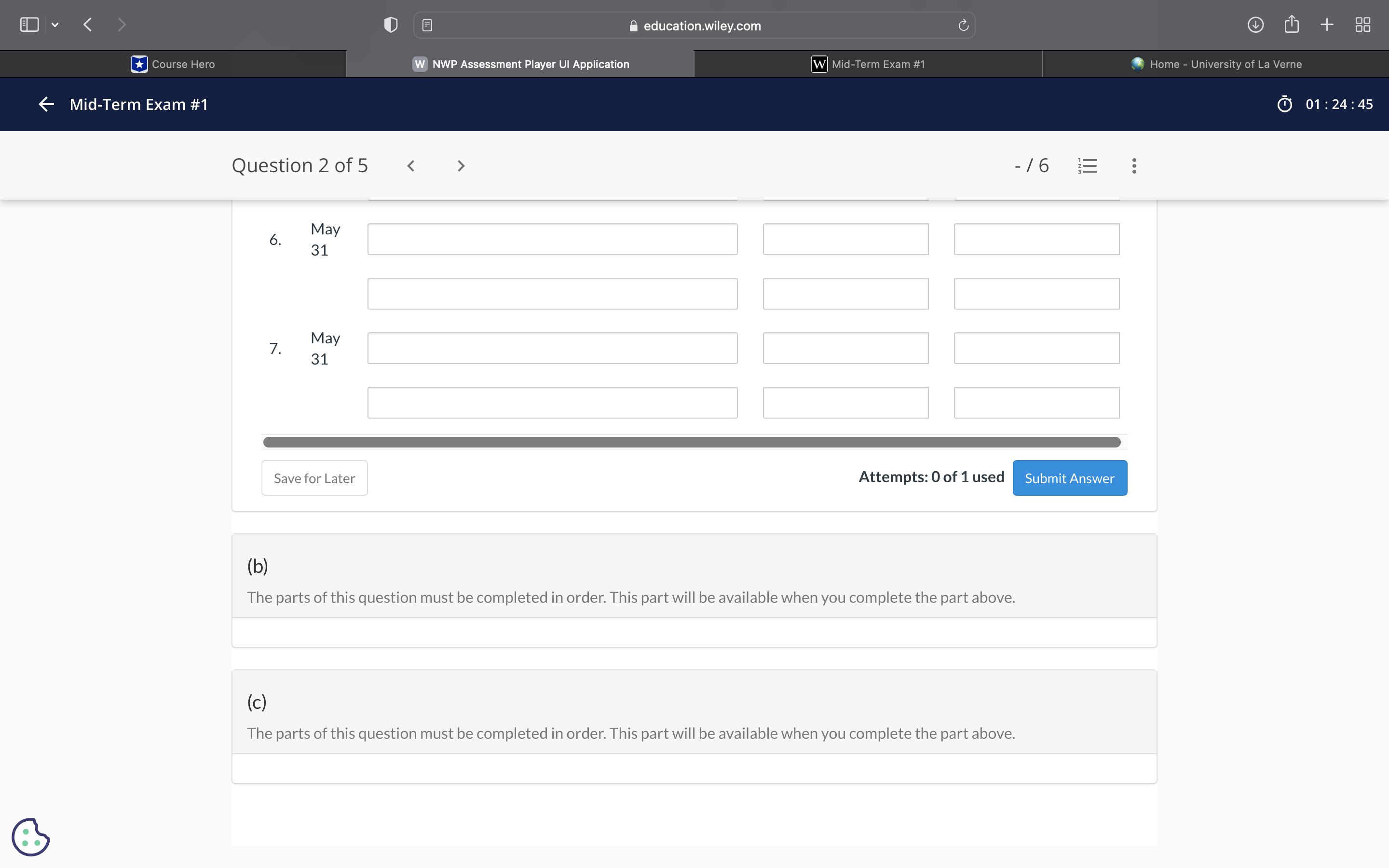This screenshot has height=868, width=1389.
Task: Switch to the Course Hero tab
Action: coord(173,64)
